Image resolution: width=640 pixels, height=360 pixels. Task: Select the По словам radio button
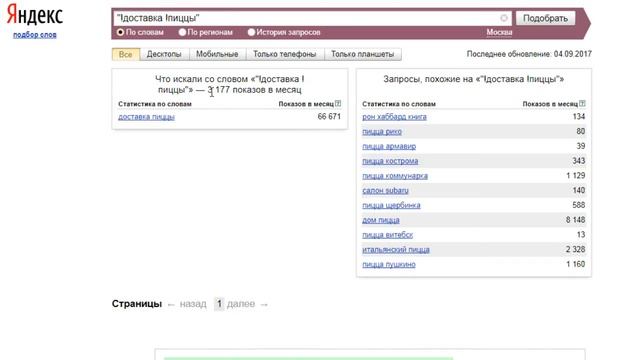click(x=120, y=32)
